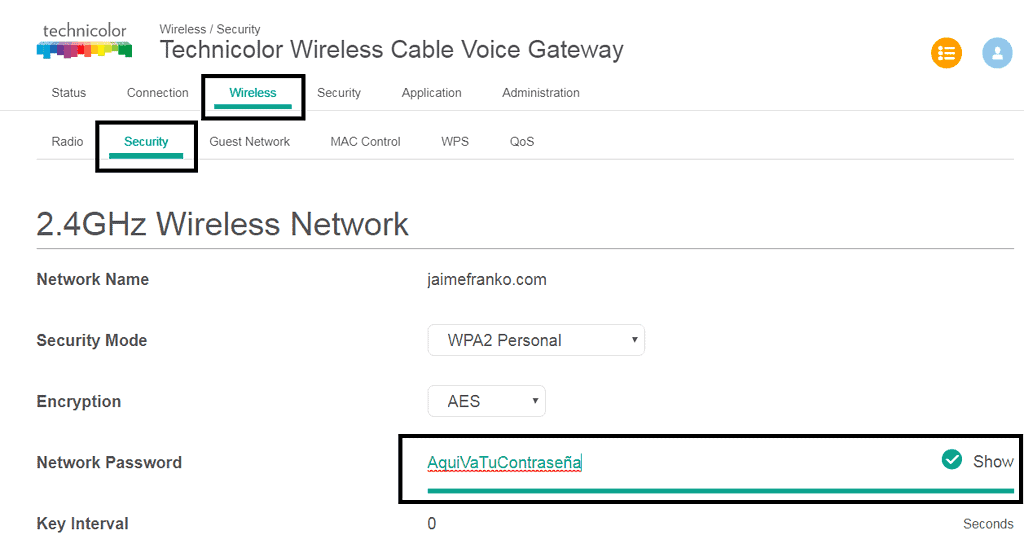Image resolution: width=1024 pixels, height=548 pixels.
Task: Switch to the MAC Control sub-tab
Action: coord(365,142)
